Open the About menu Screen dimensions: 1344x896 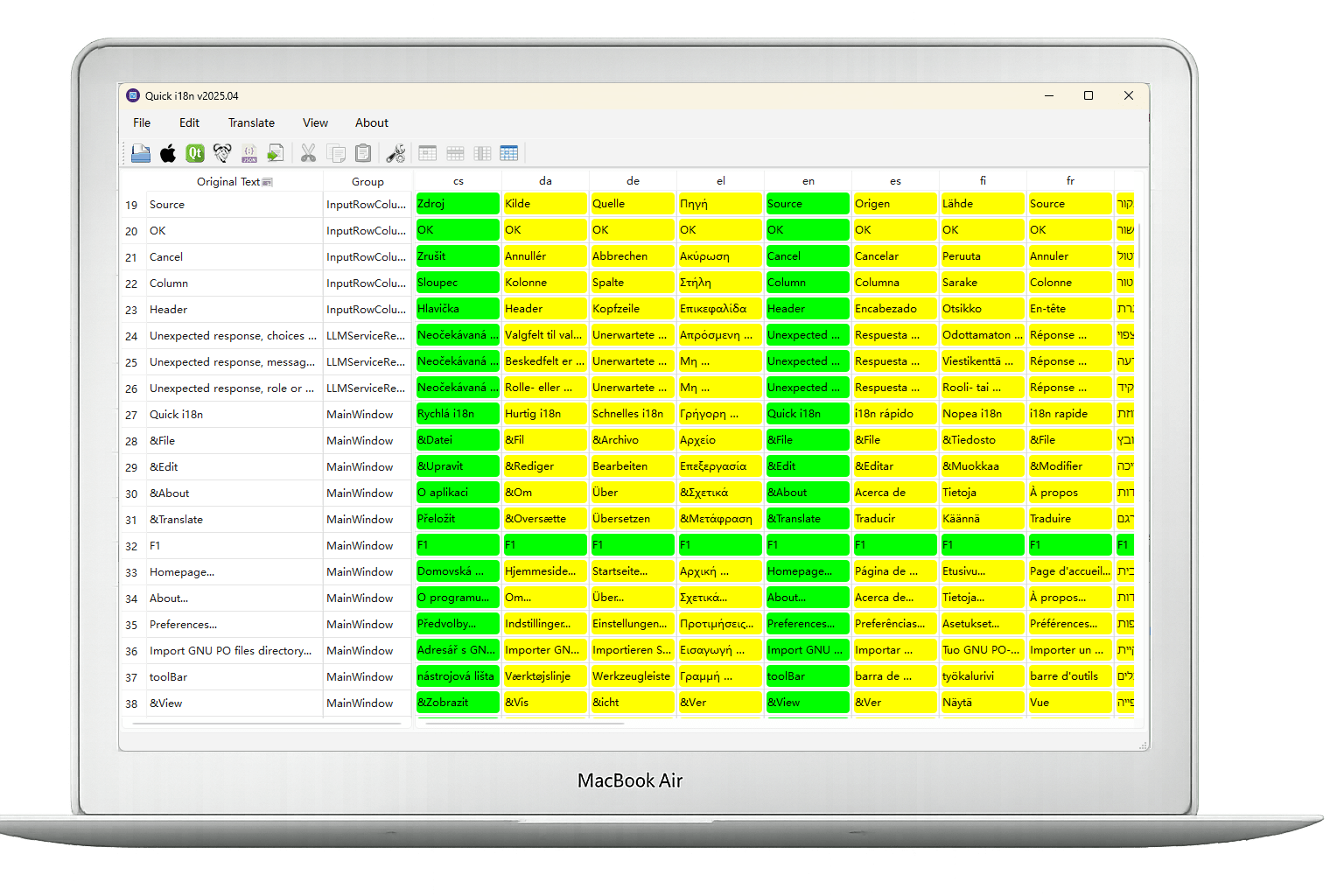372,122
